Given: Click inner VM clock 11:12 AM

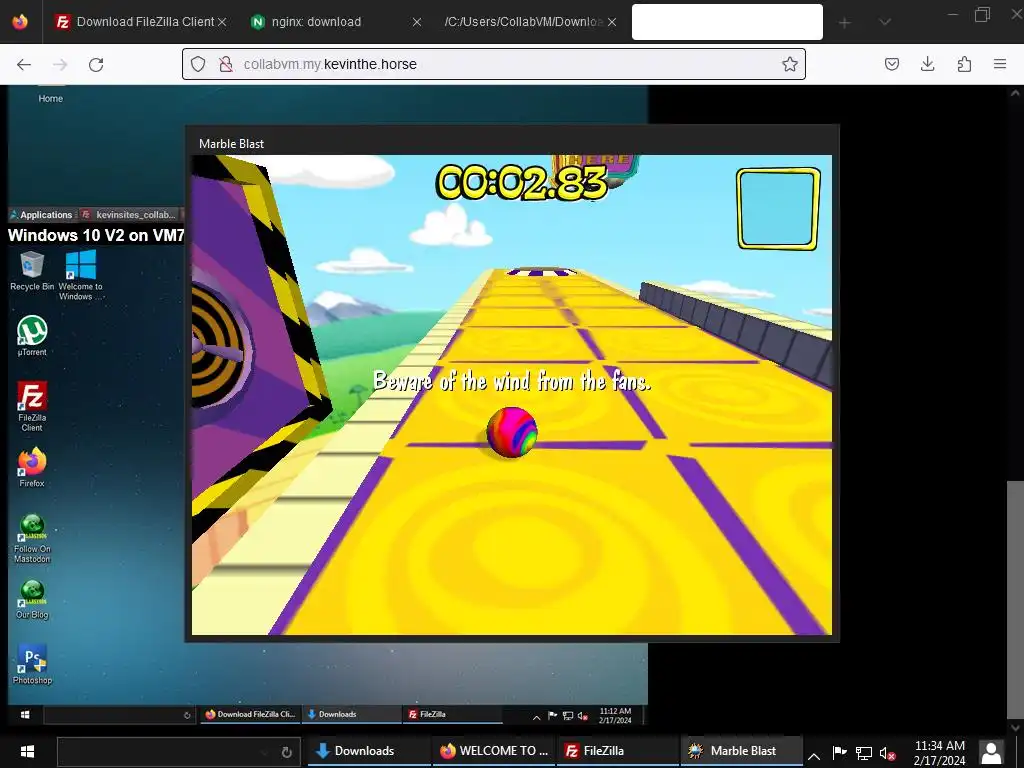Looking at the screenshot, I should coord(615,715).
